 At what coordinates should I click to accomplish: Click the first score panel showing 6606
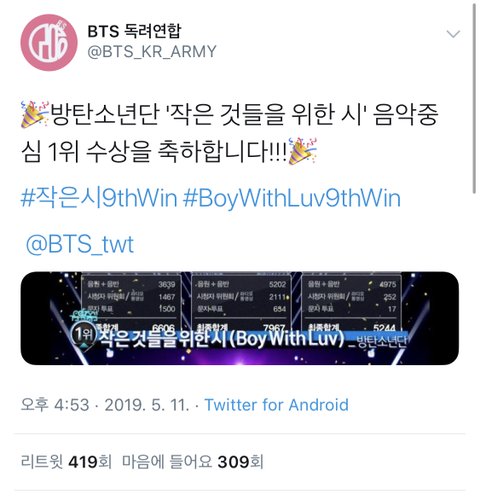tap(131, 303)
